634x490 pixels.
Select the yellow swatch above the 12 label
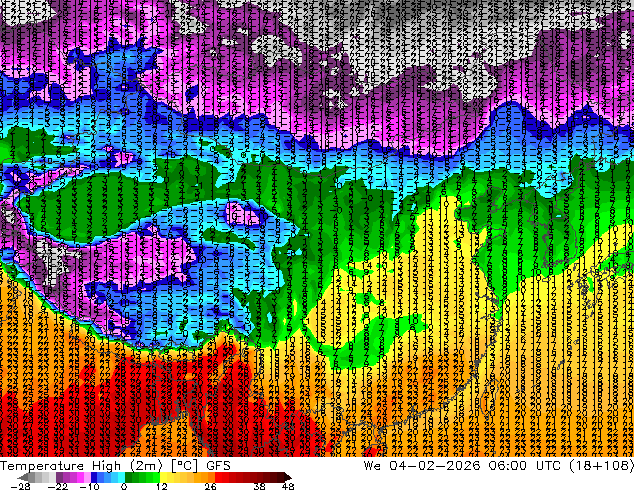[163, 477]
